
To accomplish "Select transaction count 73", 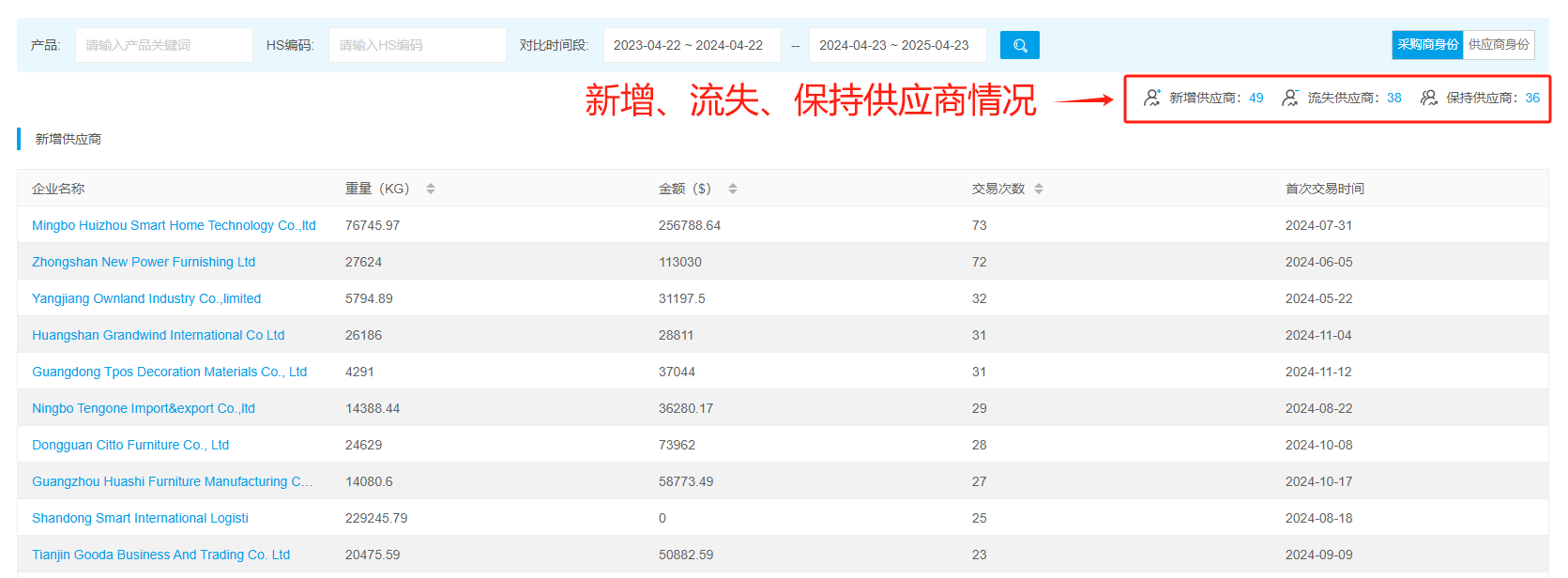I will pos(979,225).
